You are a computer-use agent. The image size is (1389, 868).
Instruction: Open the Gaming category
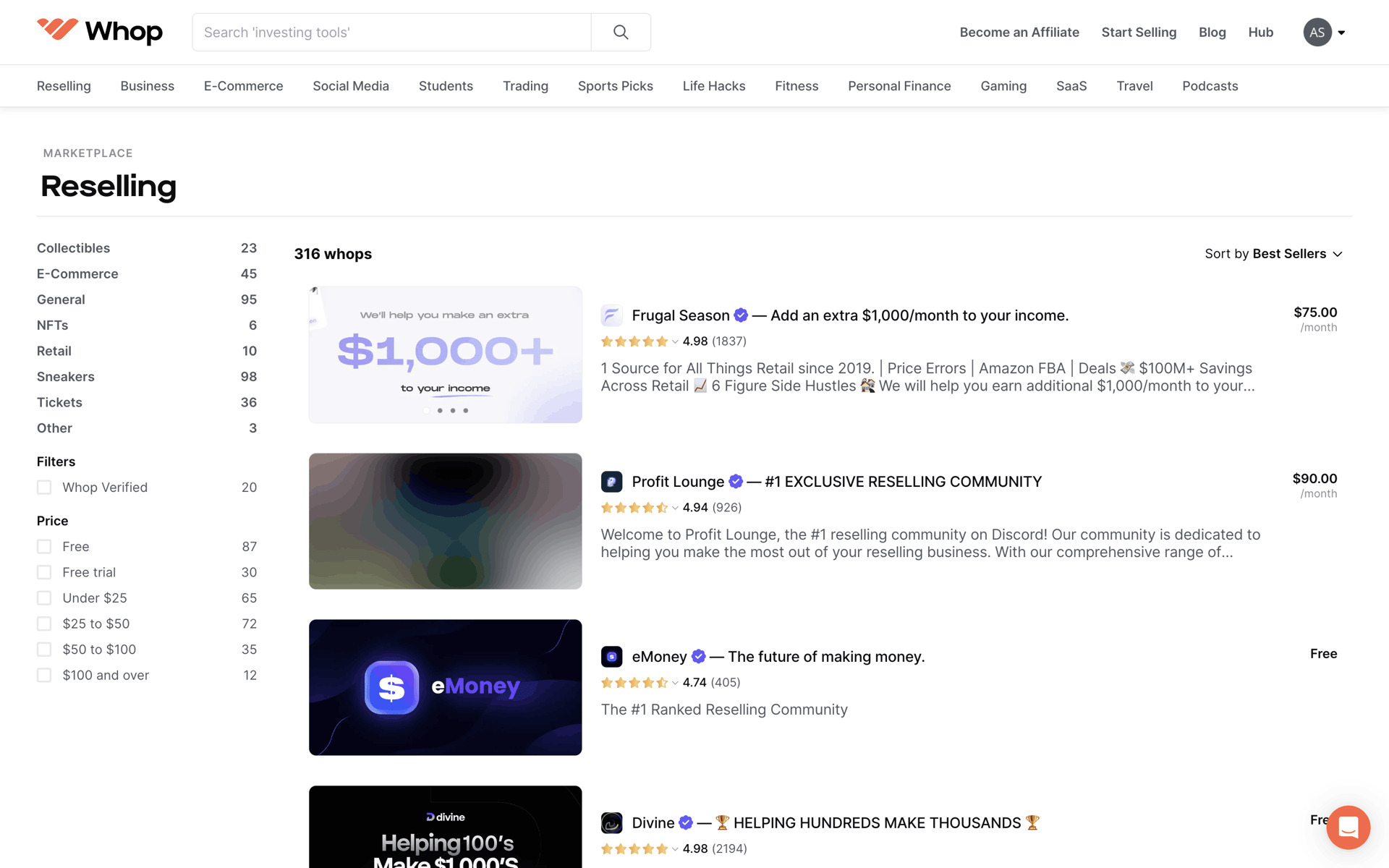point(1003,86)
